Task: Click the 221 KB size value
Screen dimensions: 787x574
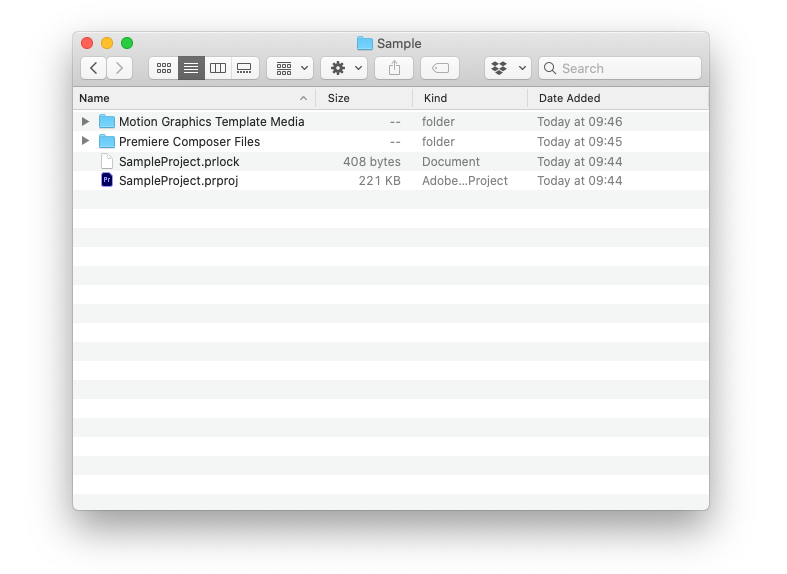Action: [379, 181]
